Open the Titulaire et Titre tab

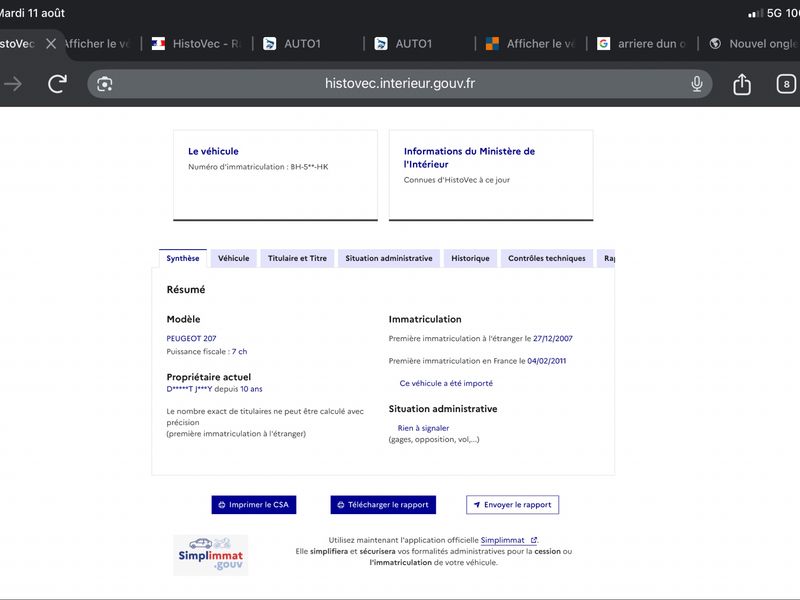coord(297,258)
